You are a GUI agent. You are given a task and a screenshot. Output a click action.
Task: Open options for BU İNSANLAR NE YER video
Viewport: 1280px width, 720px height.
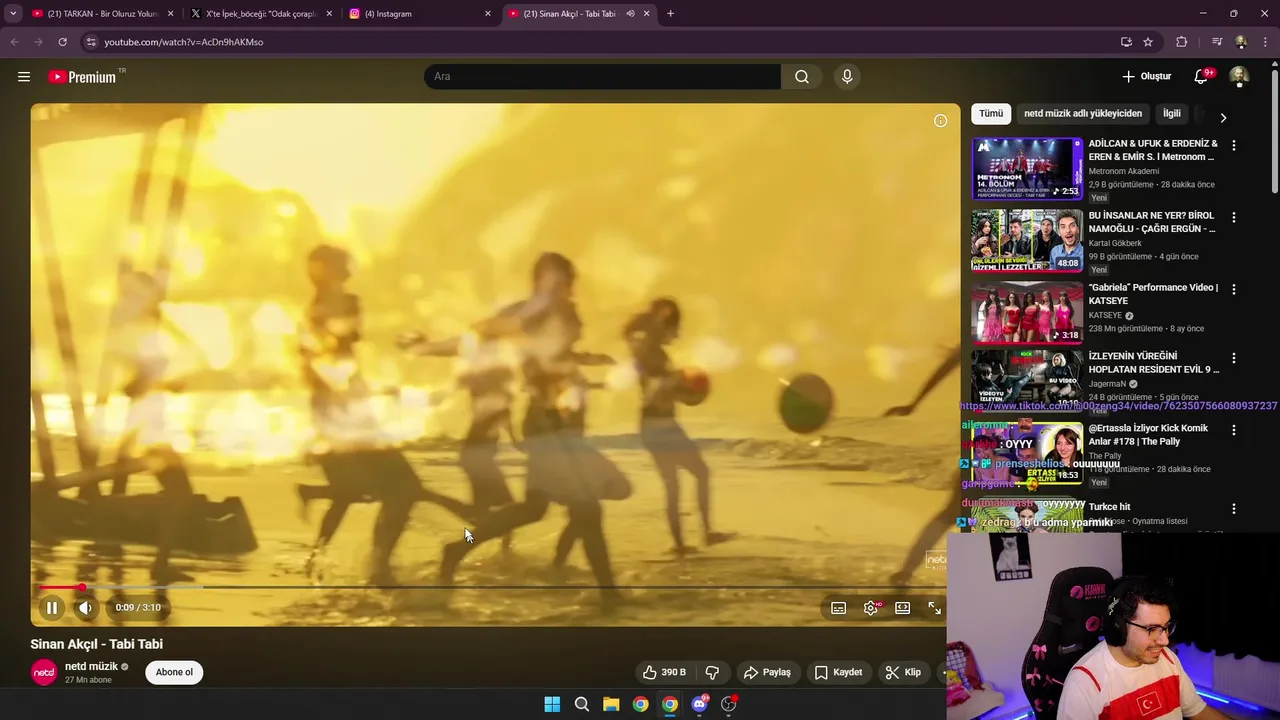[1233, 217]
